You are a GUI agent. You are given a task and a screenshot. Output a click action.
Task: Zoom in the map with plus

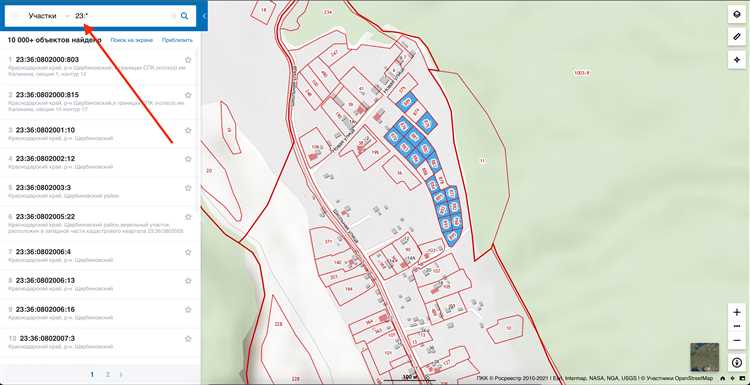[737, 312]
